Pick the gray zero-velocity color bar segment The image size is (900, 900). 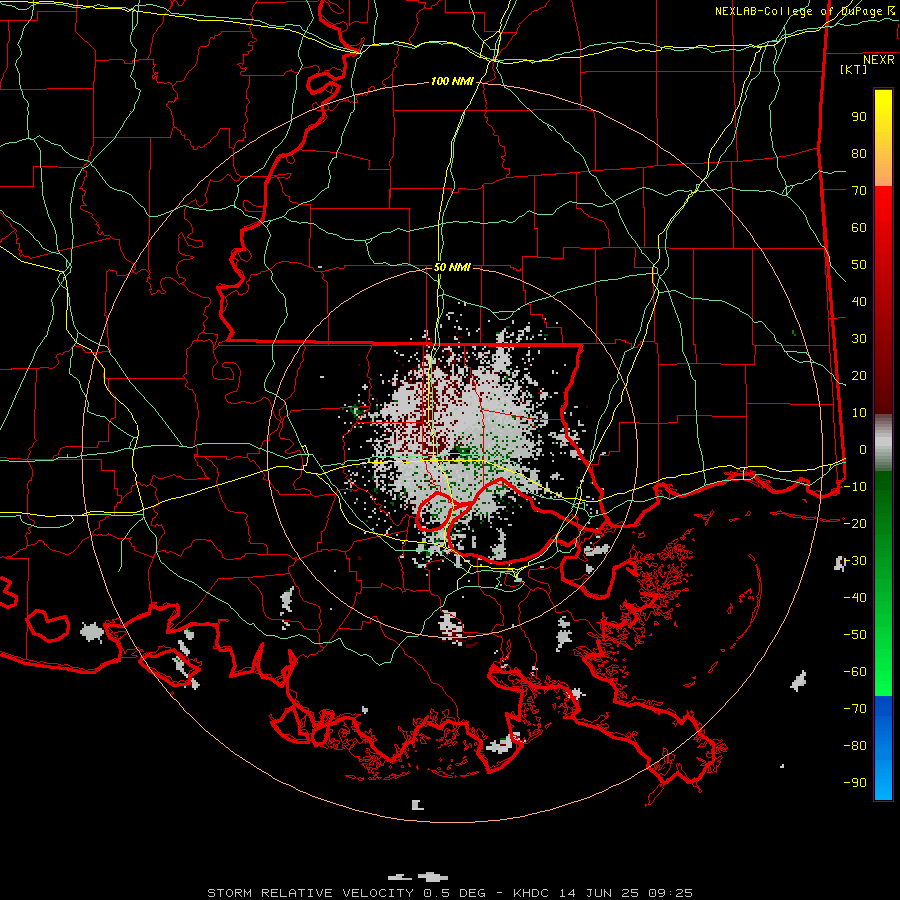[x=883, y=443]
